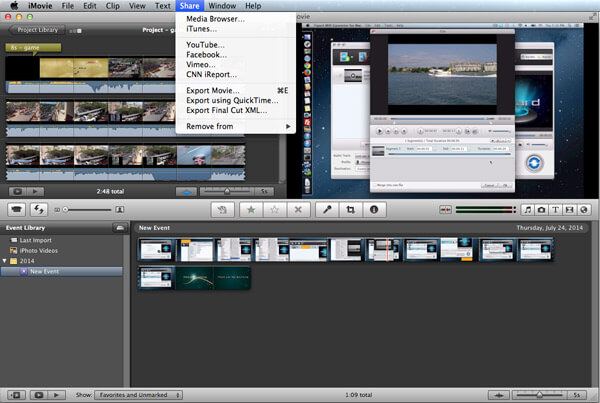Select first event clip thumbnail

point(156,249)
